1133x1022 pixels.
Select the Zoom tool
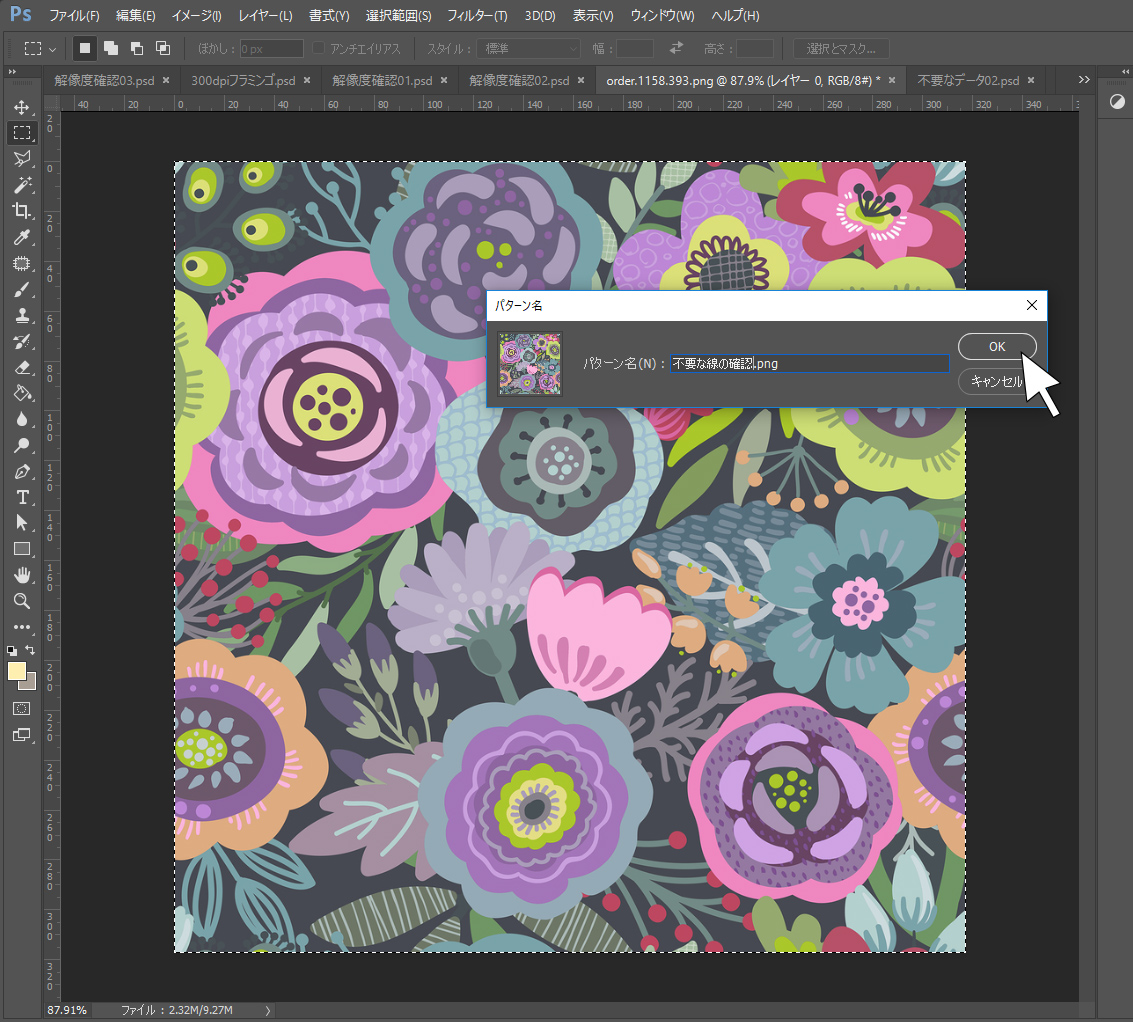(22, 601)
